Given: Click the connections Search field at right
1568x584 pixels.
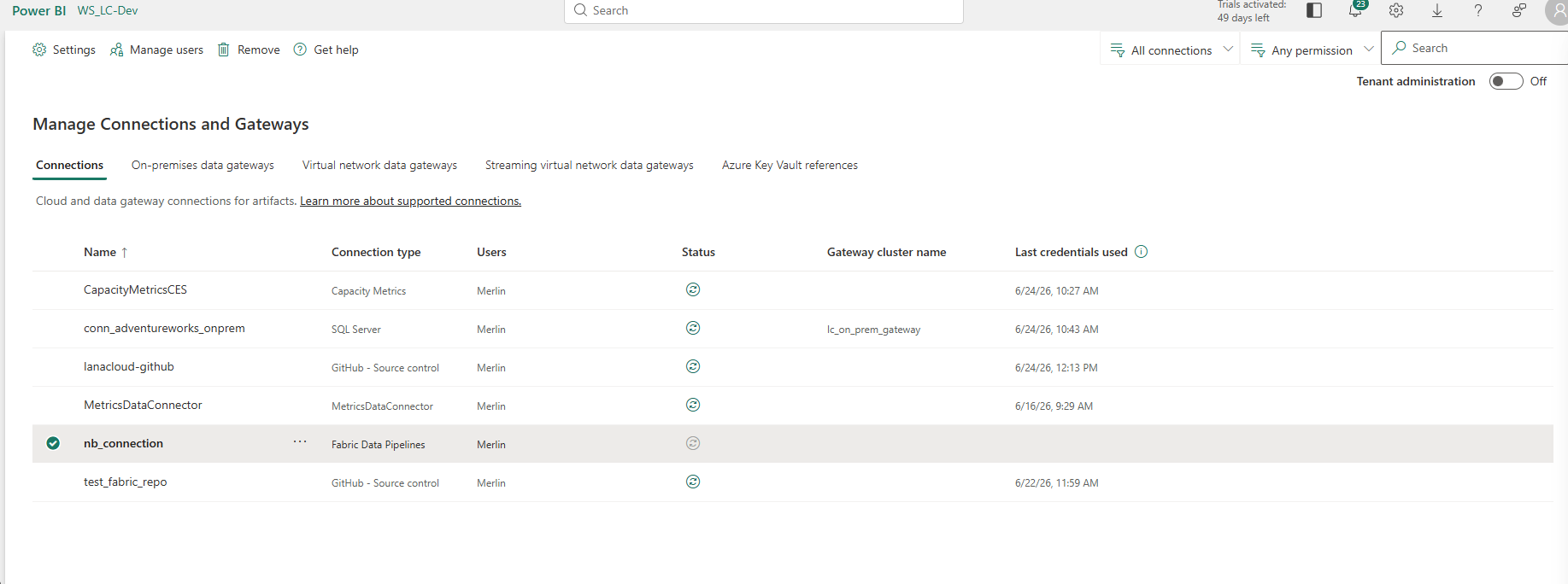Looking at the screenshot, I should tap(1475, 48).
